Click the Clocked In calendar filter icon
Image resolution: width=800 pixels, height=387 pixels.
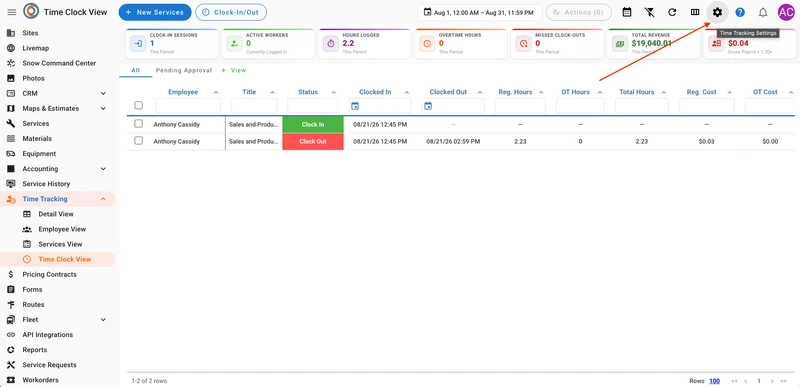(355, 106)
